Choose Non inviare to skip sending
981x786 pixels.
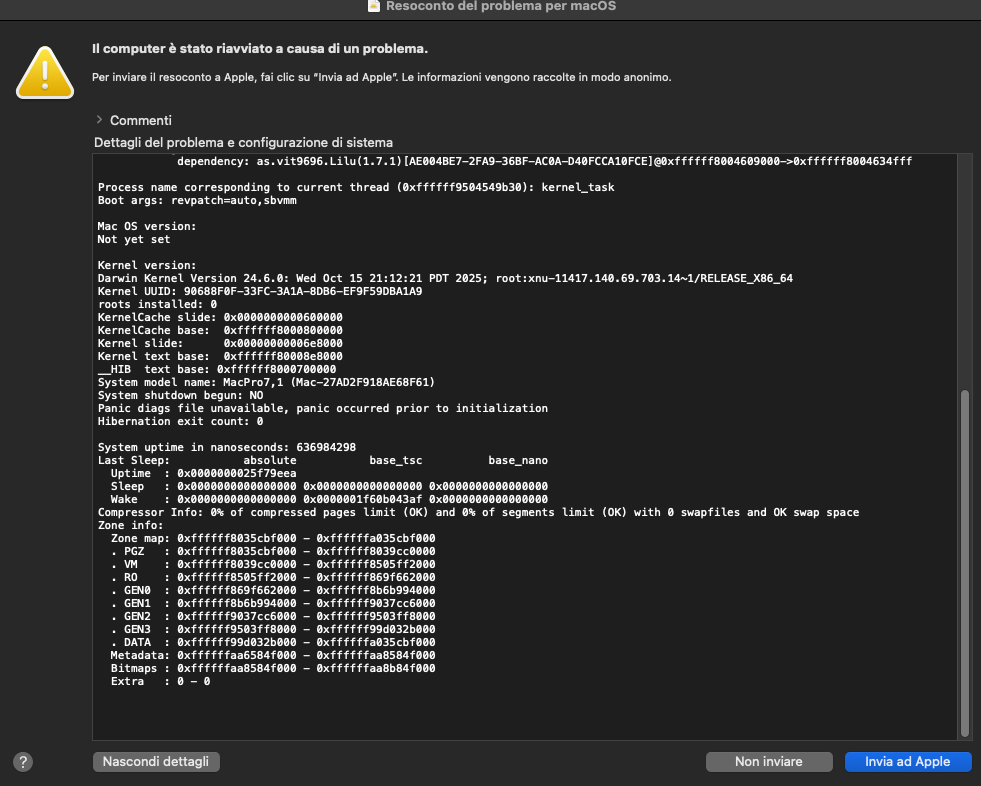point(769,762)
